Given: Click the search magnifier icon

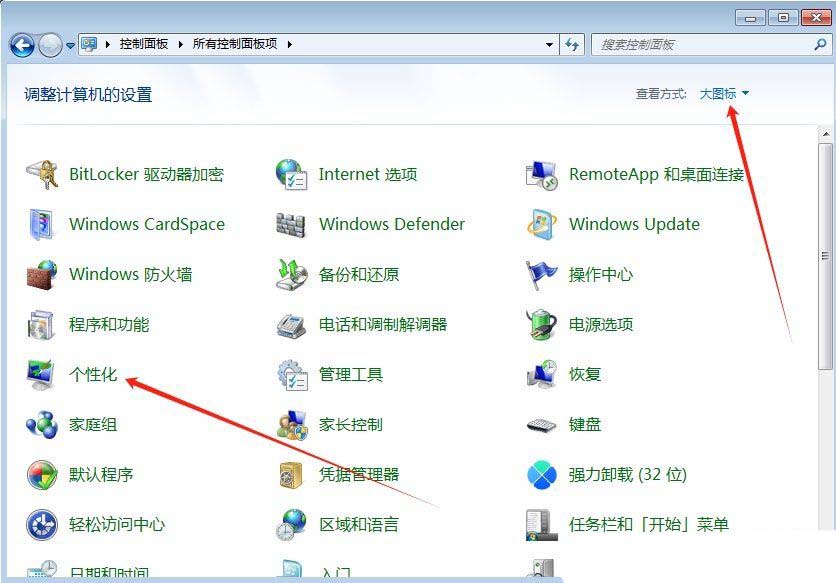Looking at the screenshot, I should (x=821, y=45).
